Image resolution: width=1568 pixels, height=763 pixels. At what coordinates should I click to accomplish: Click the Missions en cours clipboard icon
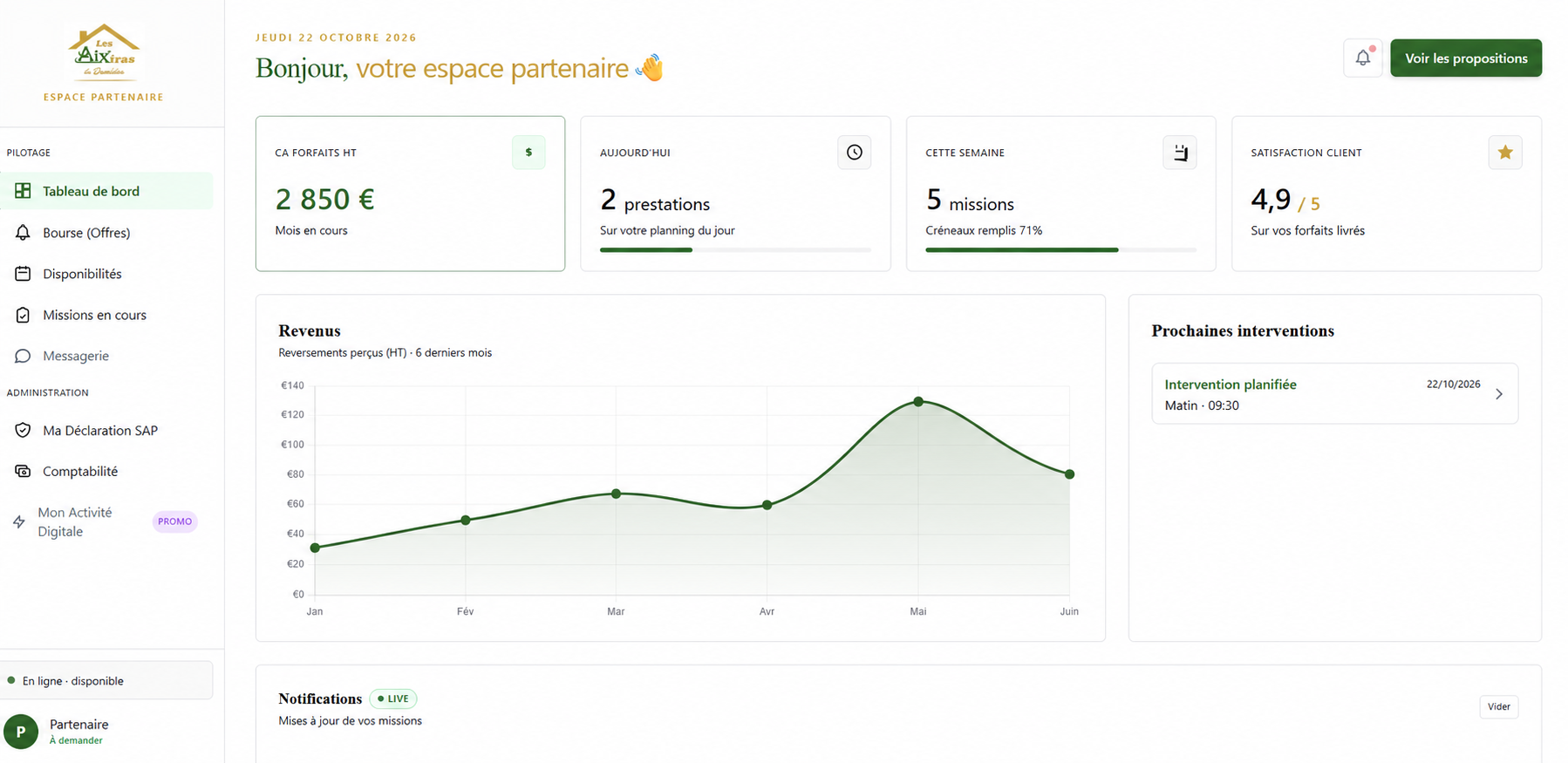click(23, 315)
